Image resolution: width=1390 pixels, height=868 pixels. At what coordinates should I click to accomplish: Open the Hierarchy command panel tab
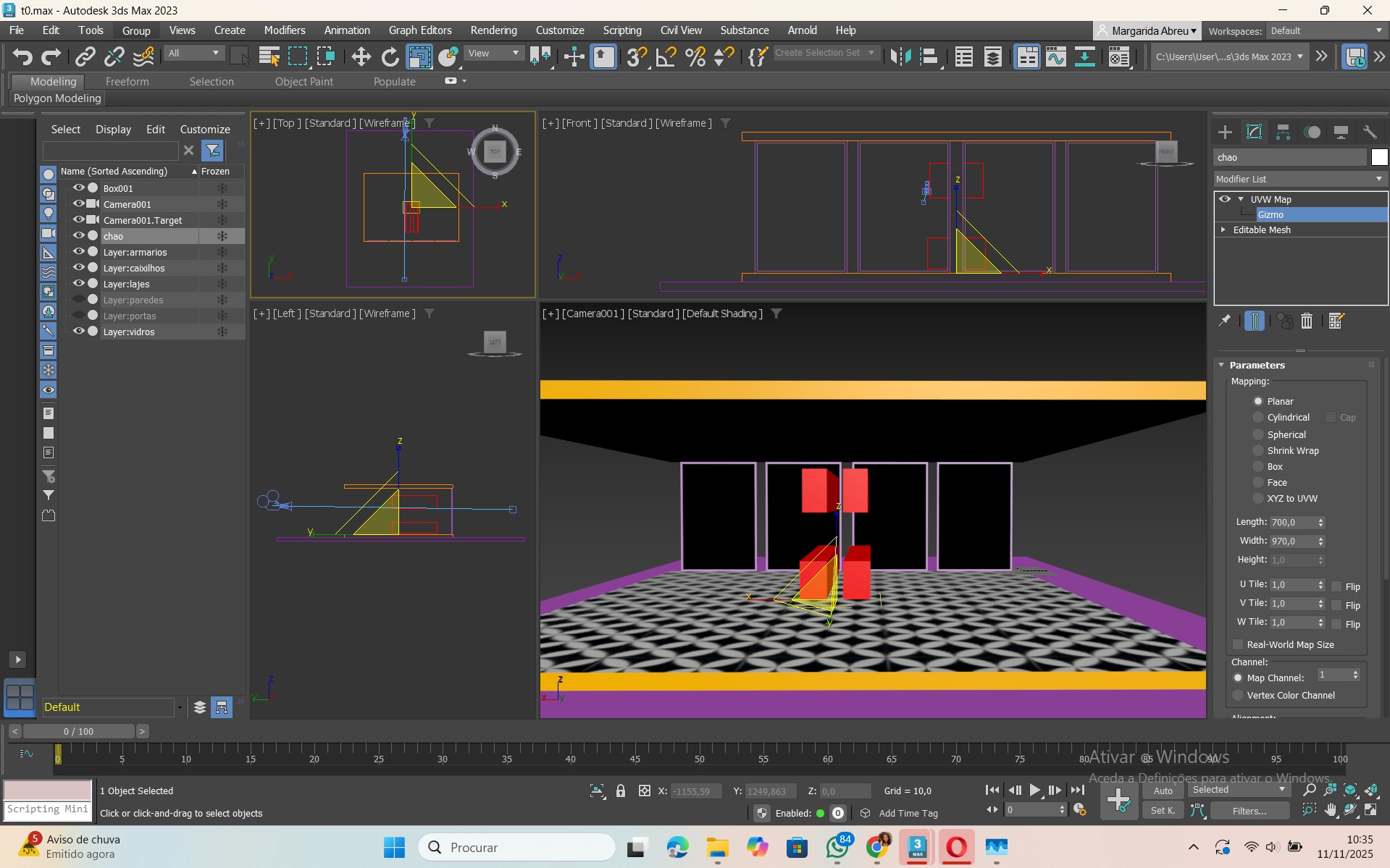point(1283,132)
